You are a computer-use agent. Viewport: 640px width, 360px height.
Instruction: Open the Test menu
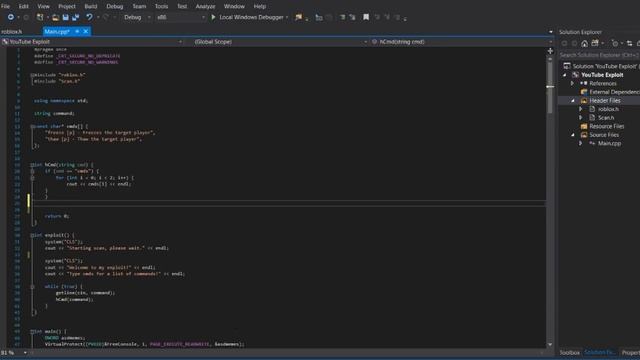[x=182, y=6]
